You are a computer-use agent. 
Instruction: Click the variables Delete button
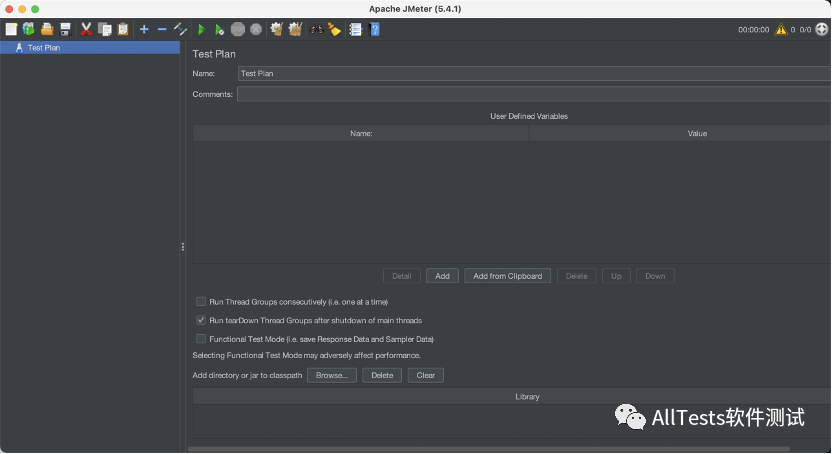(x=577, y=276)
